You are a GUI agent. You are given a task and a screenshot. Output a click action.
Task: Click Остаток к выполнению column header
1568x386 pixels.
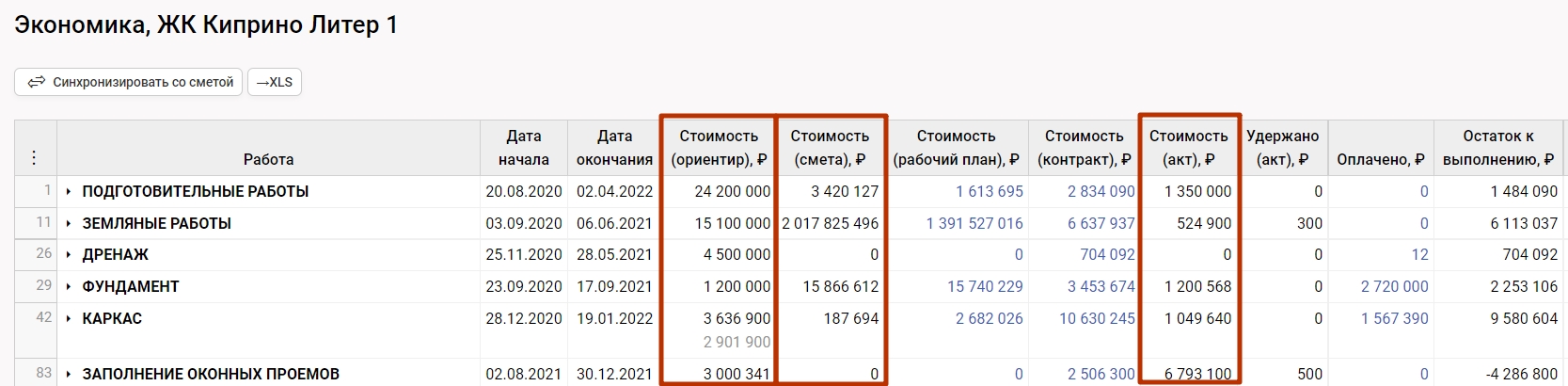[x=1497, y=148]
